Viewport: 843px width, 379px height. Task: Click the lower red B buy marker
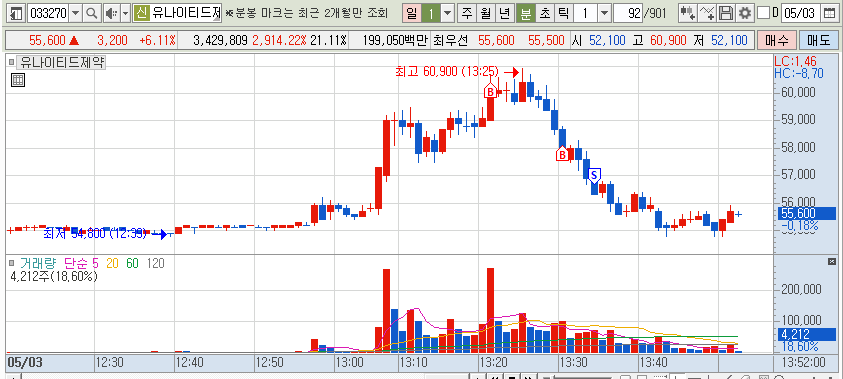(562, 154)
